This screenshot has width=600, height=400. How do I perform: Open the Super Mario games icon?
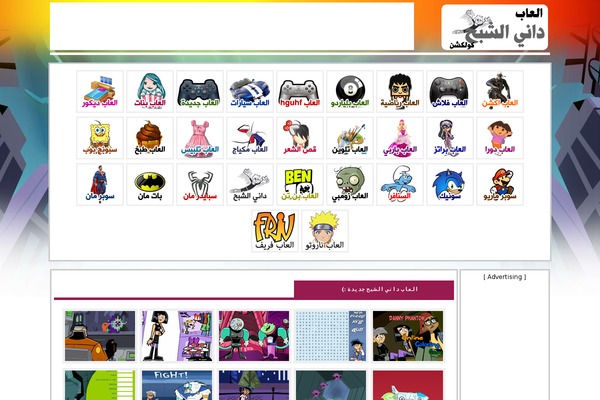point(500,184)
